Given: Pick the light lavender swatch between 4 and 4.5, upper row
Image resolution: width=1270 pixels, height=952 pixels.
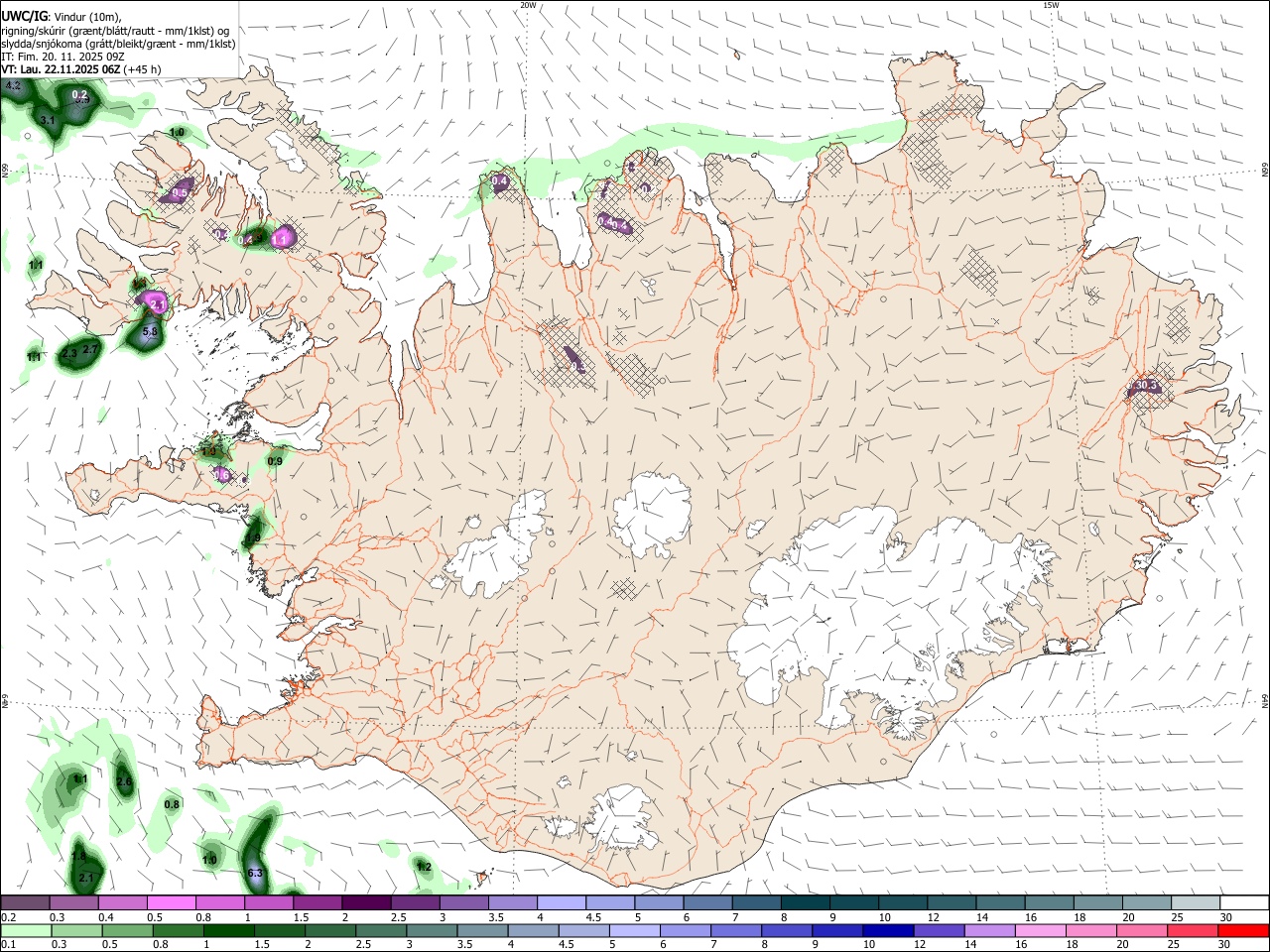Looking at the screenshot, I should tap(562, 902).
